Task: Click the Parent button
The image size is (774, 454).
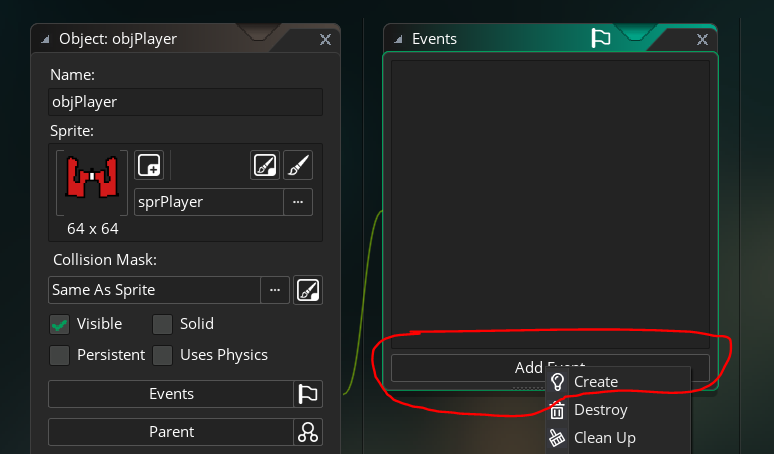Action: [171, 432]
